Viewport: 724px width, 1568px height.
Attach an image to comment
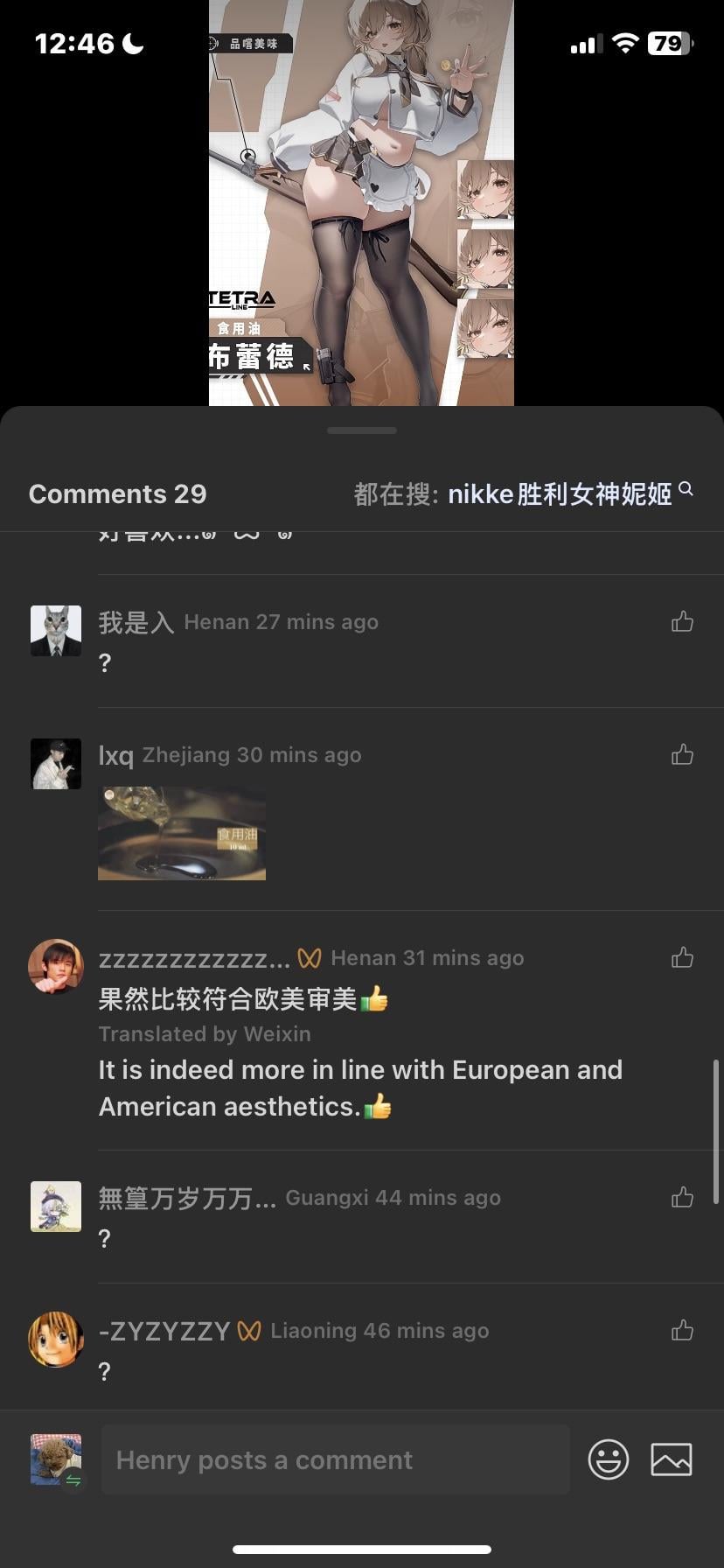click(x=672, y=1459)
